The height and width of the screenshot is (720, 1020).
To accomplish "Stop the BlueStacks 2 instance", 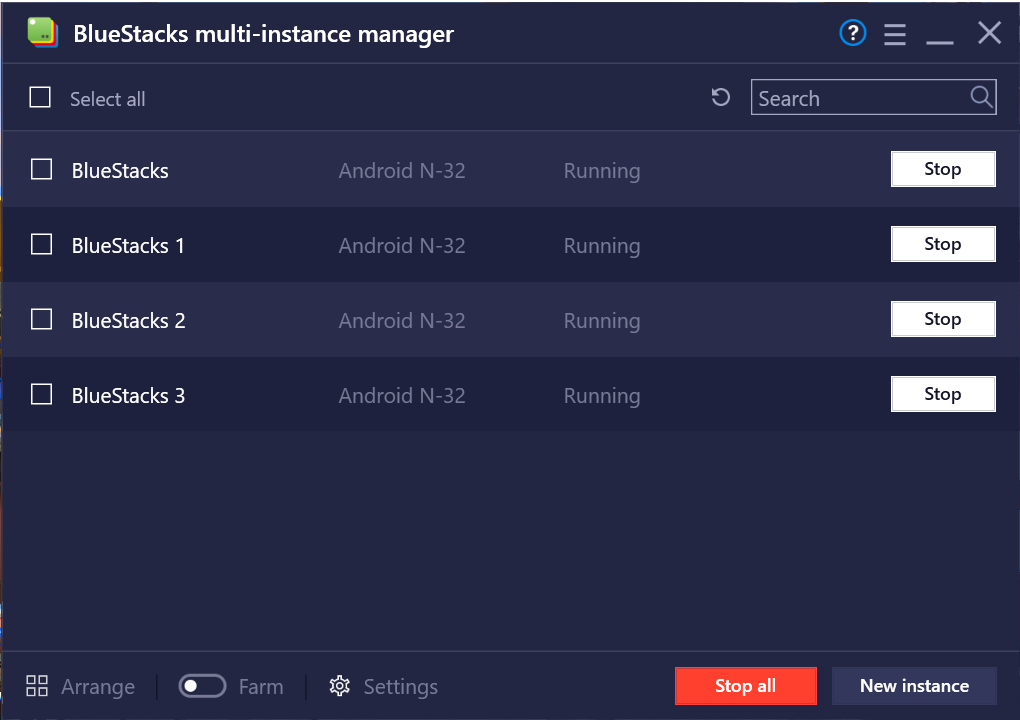I will coord(943,319).
